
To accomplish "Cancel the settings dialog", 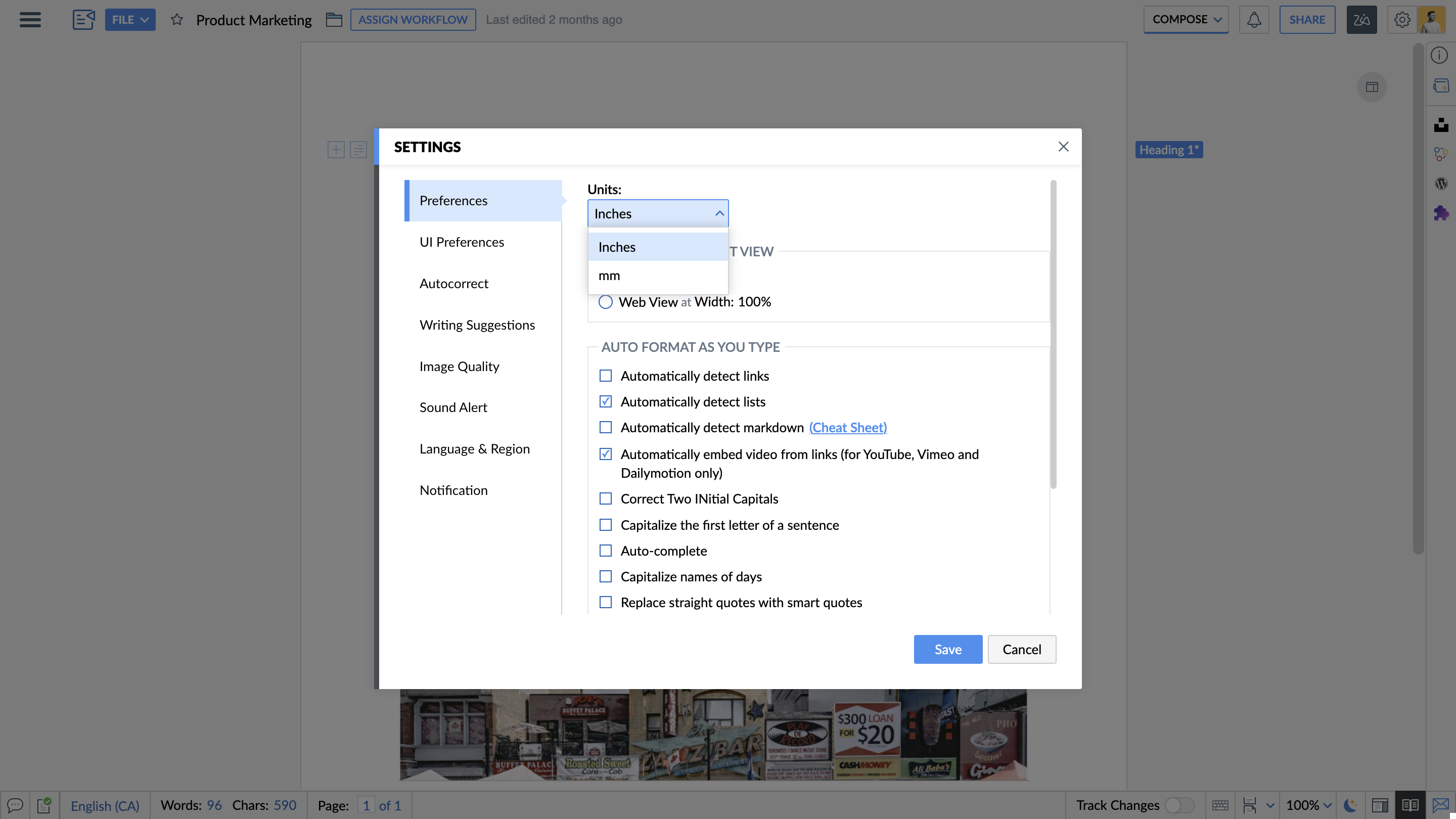I will tap(1021, 650).
